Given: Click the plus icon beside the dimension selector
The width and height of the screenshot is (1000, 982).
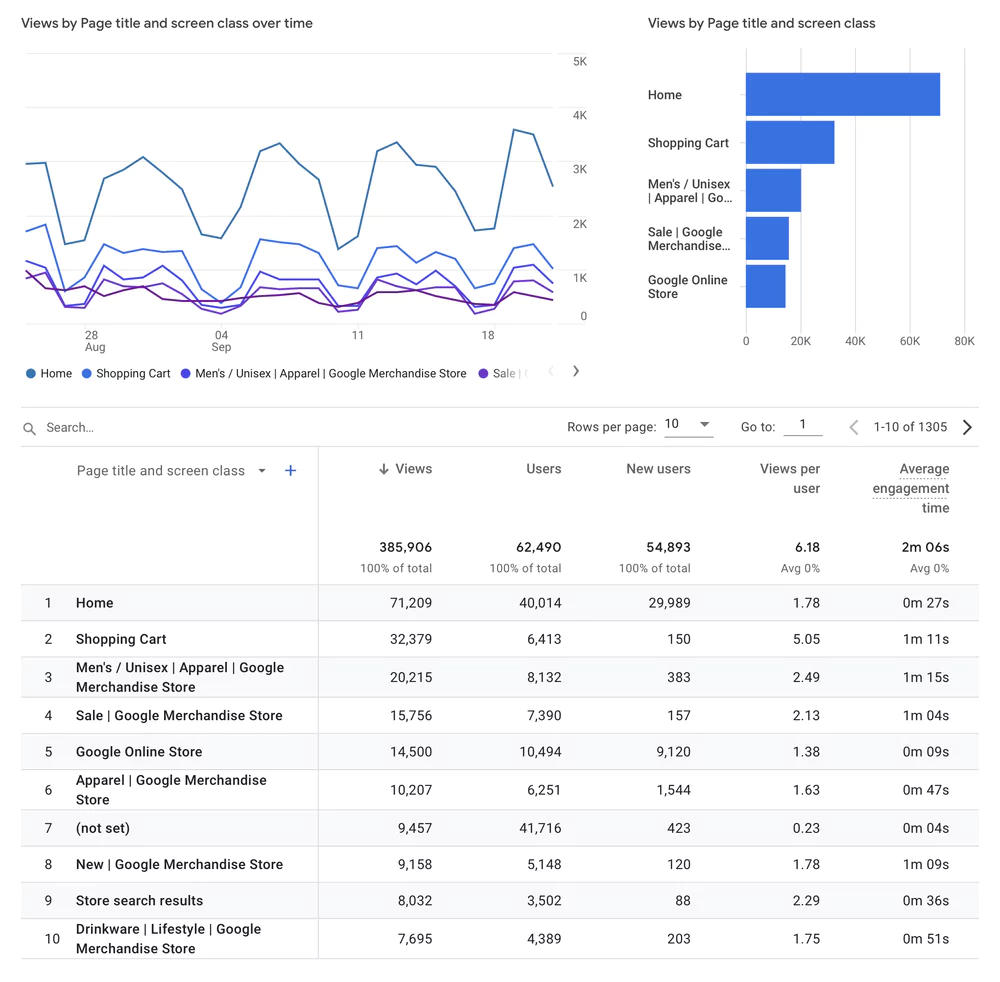Looking at the screenshot, I should (290, 470).
